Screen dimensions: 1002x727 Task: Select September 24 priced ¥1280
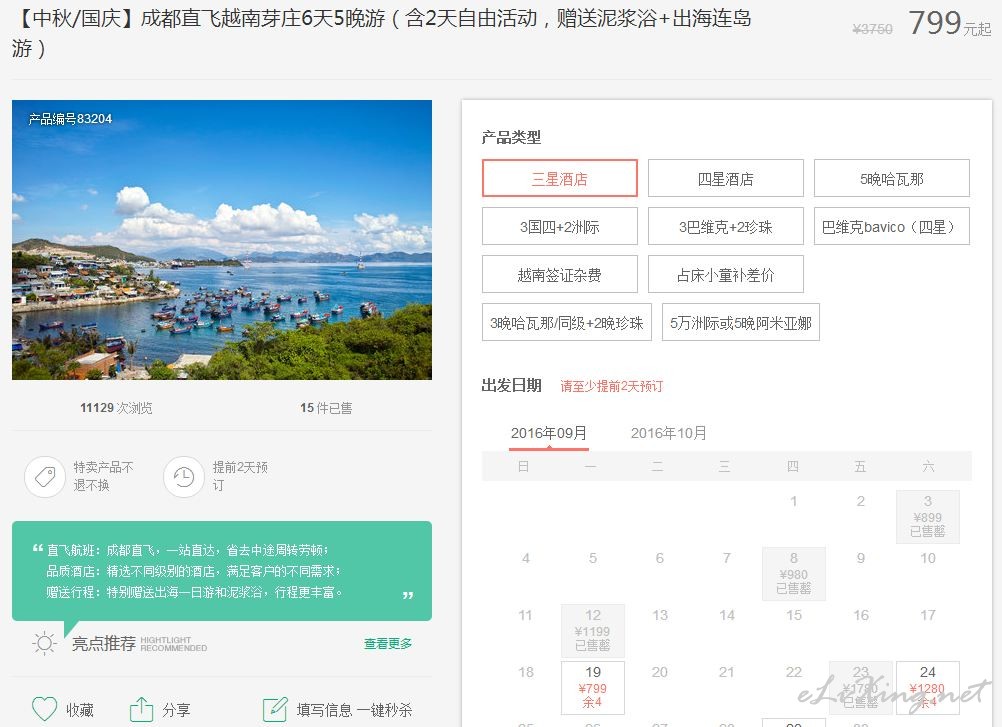pos(928,687)
